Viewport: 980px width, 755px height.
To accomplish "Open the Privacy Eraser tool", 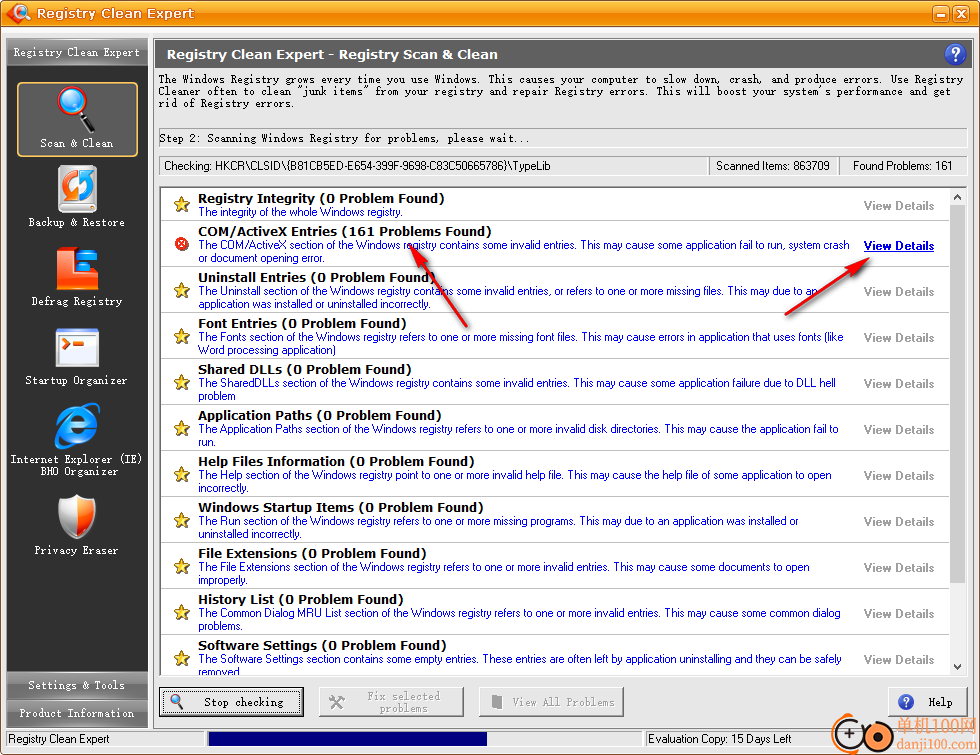I will pyautogui.click(x=78, y=525).
